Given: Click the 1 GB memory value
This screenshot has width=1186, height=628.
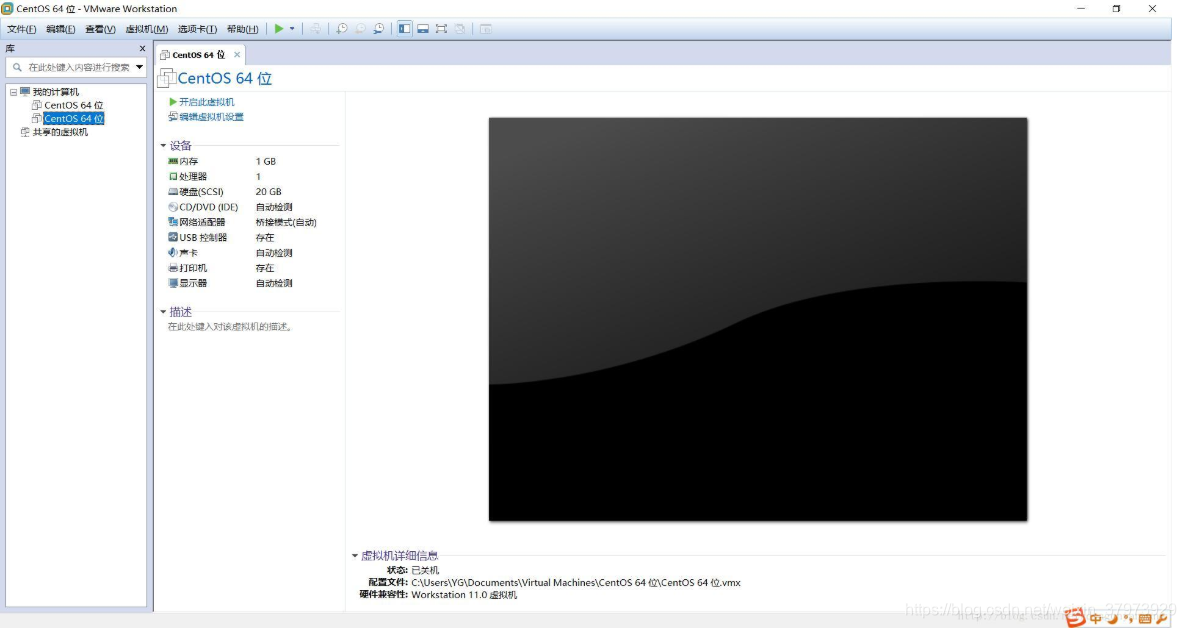Looking at the screenshot, I should (x=265, y=161).
